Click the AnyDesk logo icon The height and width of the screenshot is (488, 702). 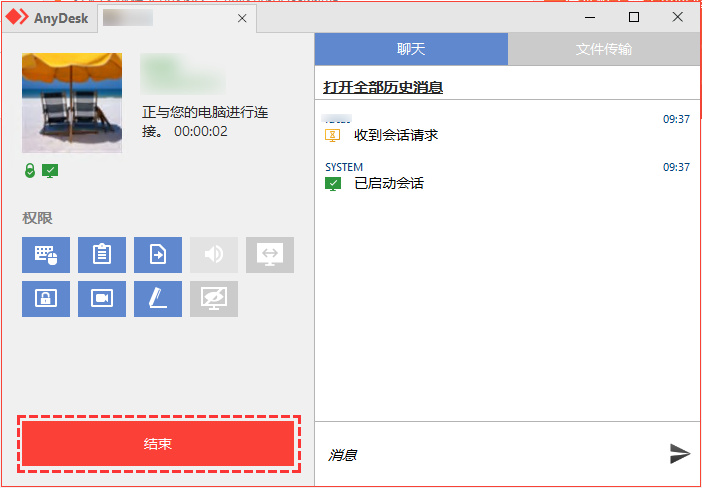pos(17,17)
